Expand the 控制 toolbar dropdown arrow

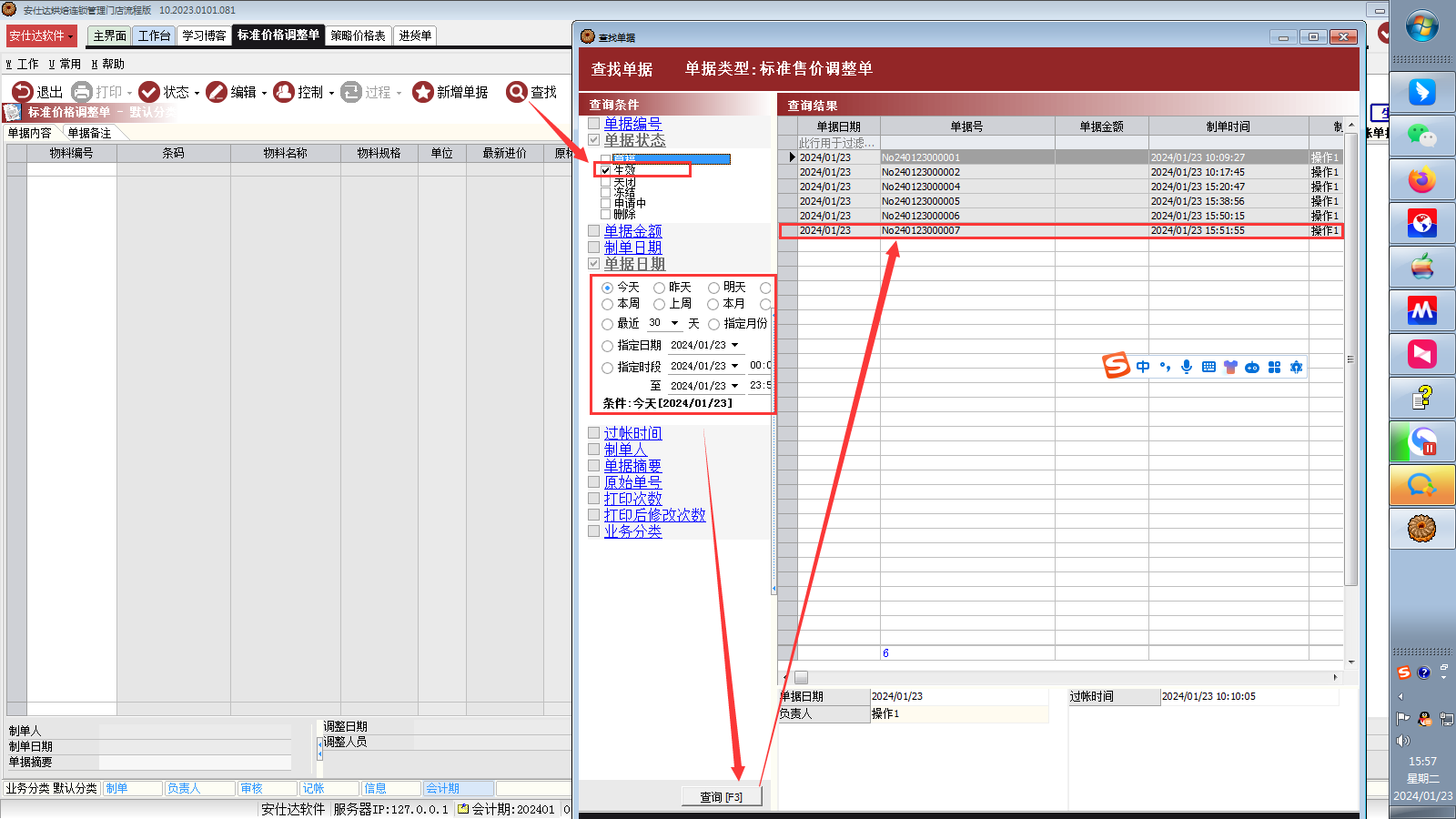(x=331, y=93)
